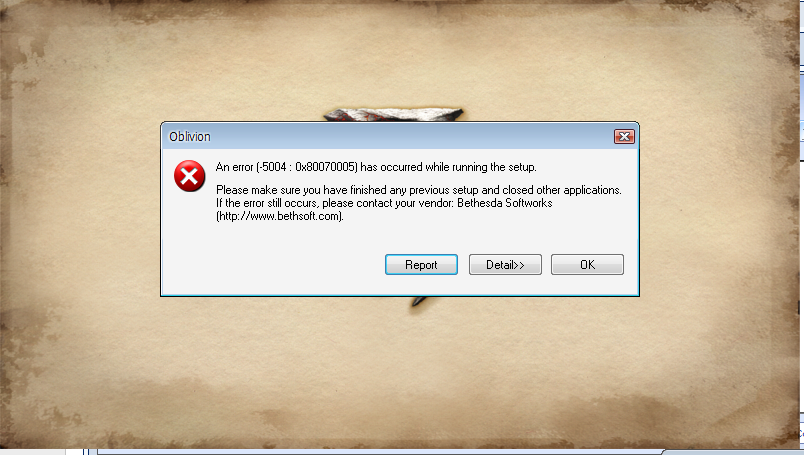Click the Bethesda Softworks vendor name

click(505, 203)
